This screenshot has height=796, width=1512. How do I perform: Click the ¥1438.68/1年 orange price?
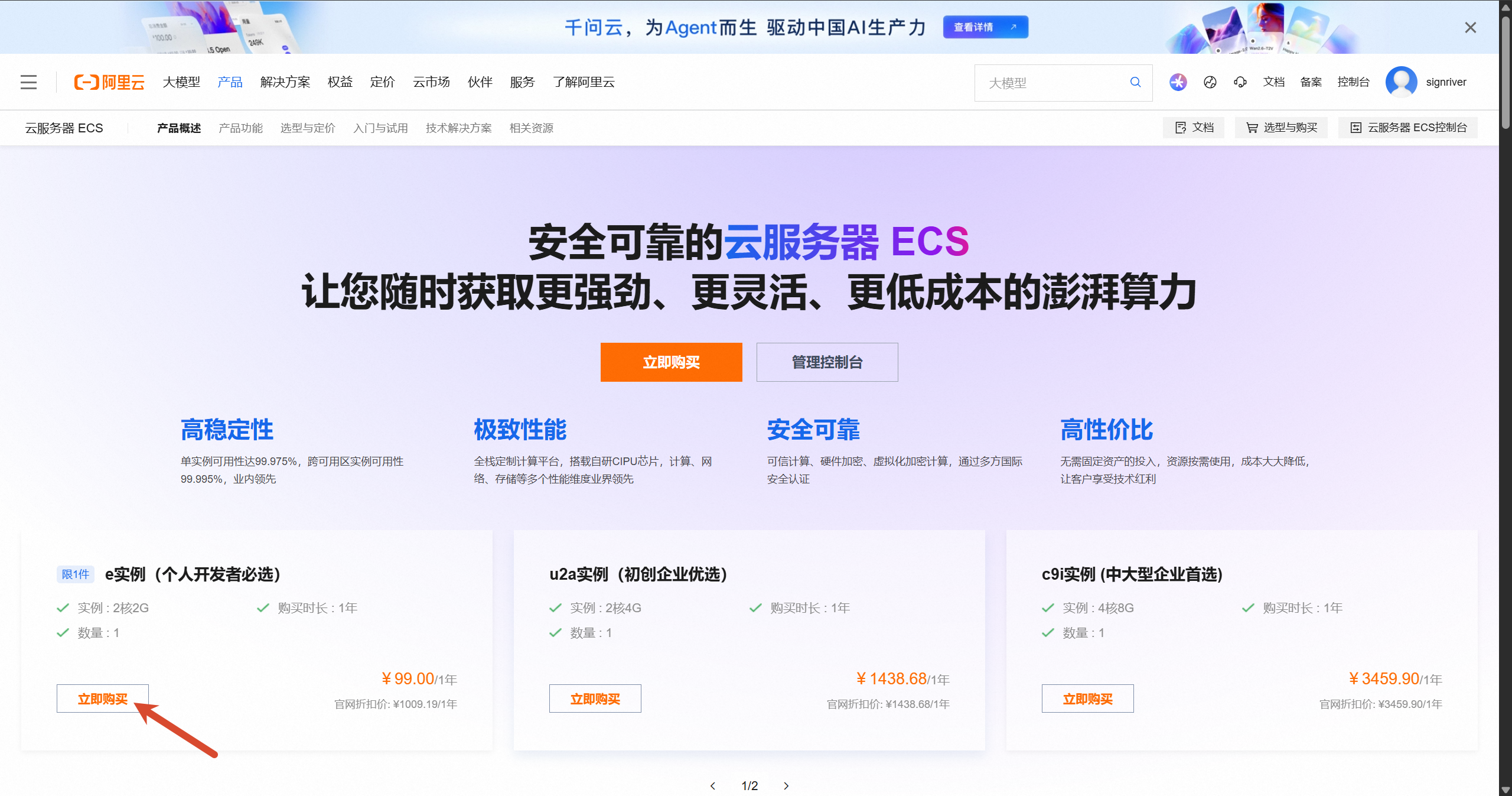902,679
